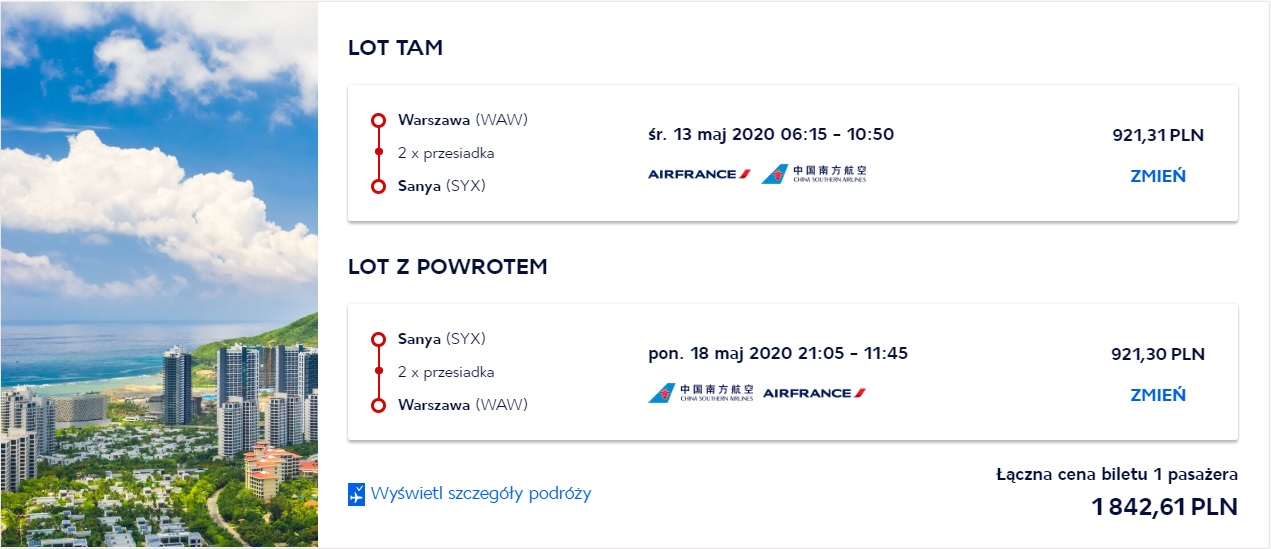Click the 921,31 PLN outbound price

[1159, 136]
